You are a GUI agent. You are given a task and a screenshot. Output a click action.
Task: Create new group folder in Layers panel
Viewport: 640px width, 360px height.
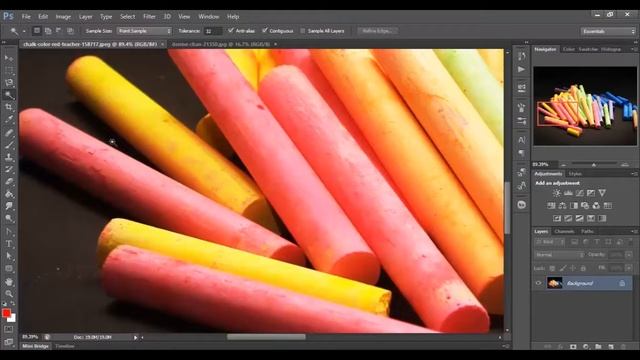pyautogui.click(x=598, y=347)
